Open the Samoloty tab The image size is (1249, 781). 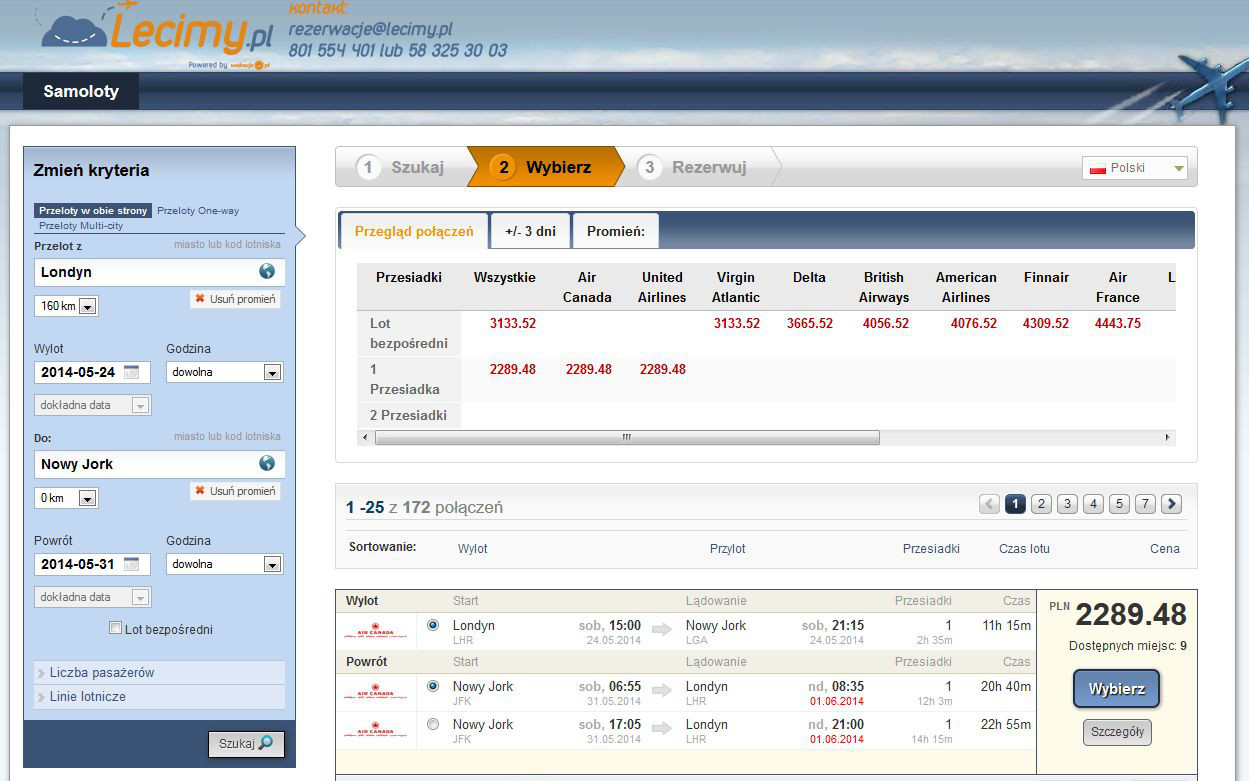pyautogui.click(x=81, y=91)
